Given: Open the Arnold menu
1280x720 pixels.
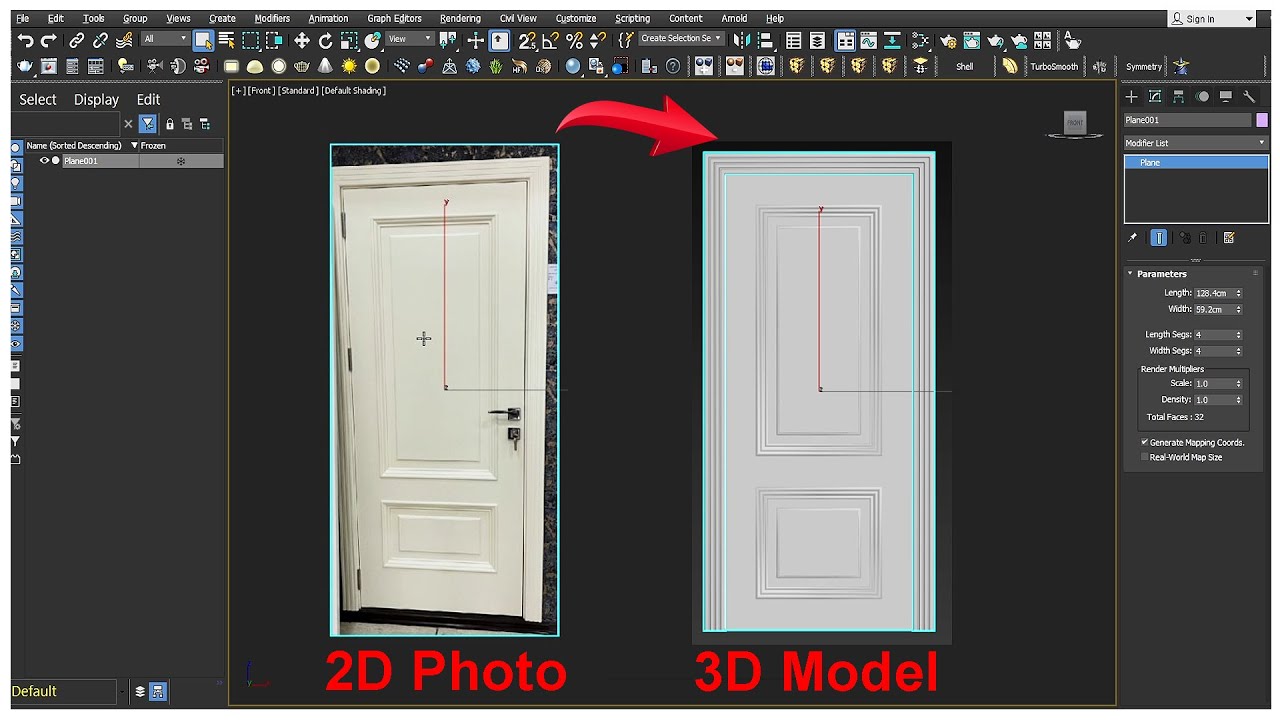Looking at the screenshot, I should pyautogui.click(x=734, y=18).
